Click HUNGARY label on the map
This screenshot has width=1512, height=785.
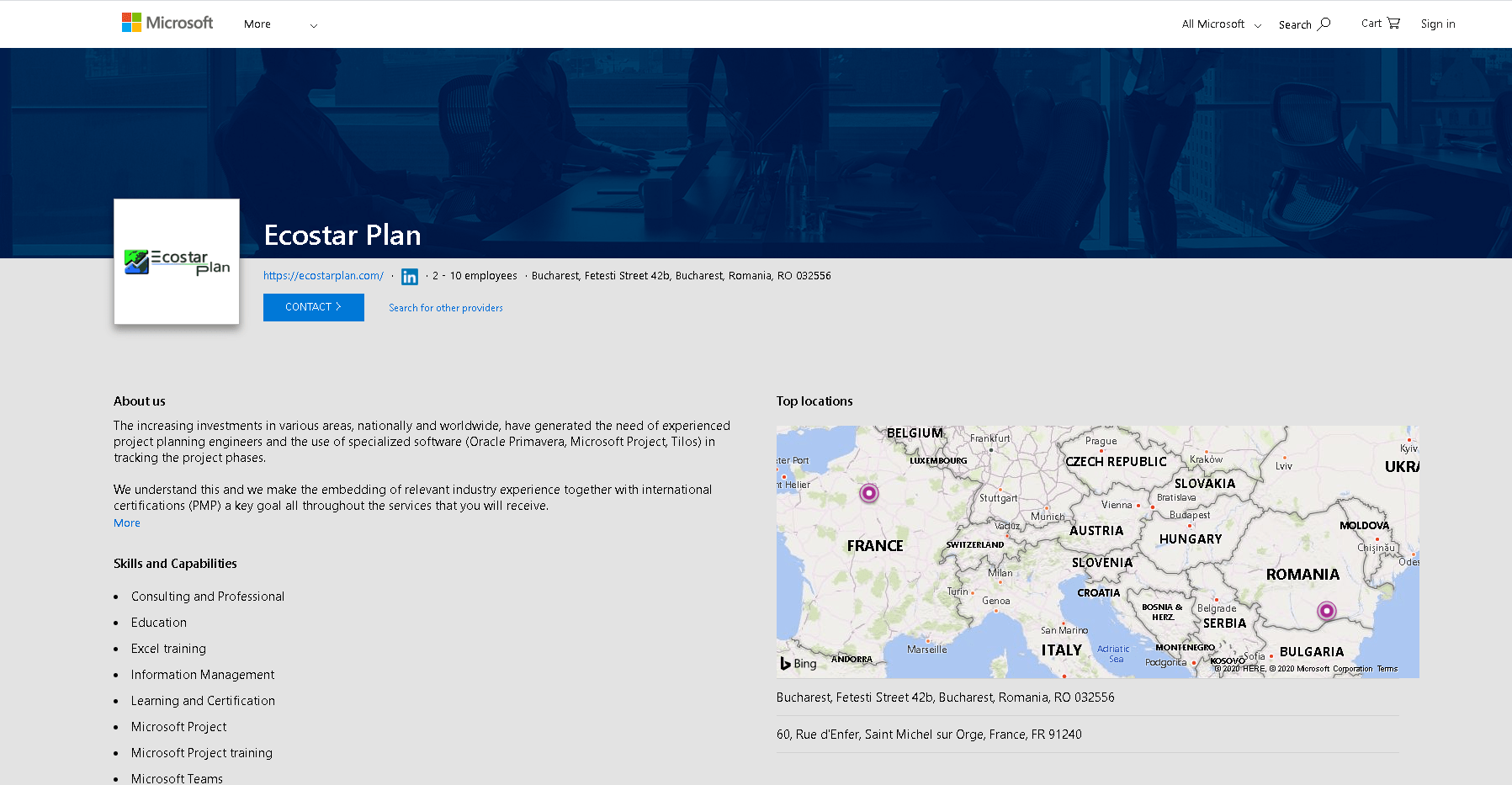click(1191, 539)
